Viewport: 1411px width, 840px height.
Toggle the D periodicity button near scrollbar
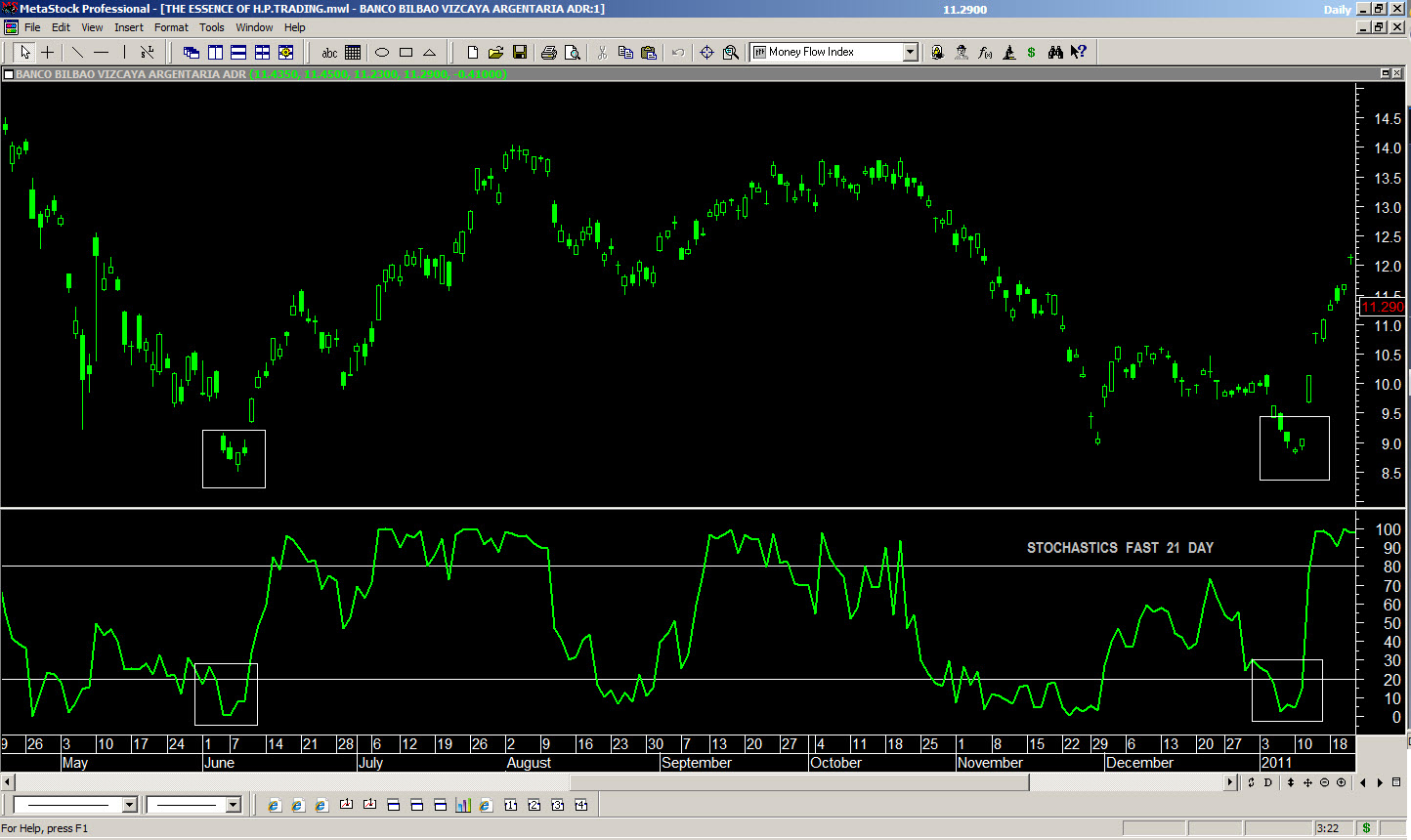point(1268,782)
